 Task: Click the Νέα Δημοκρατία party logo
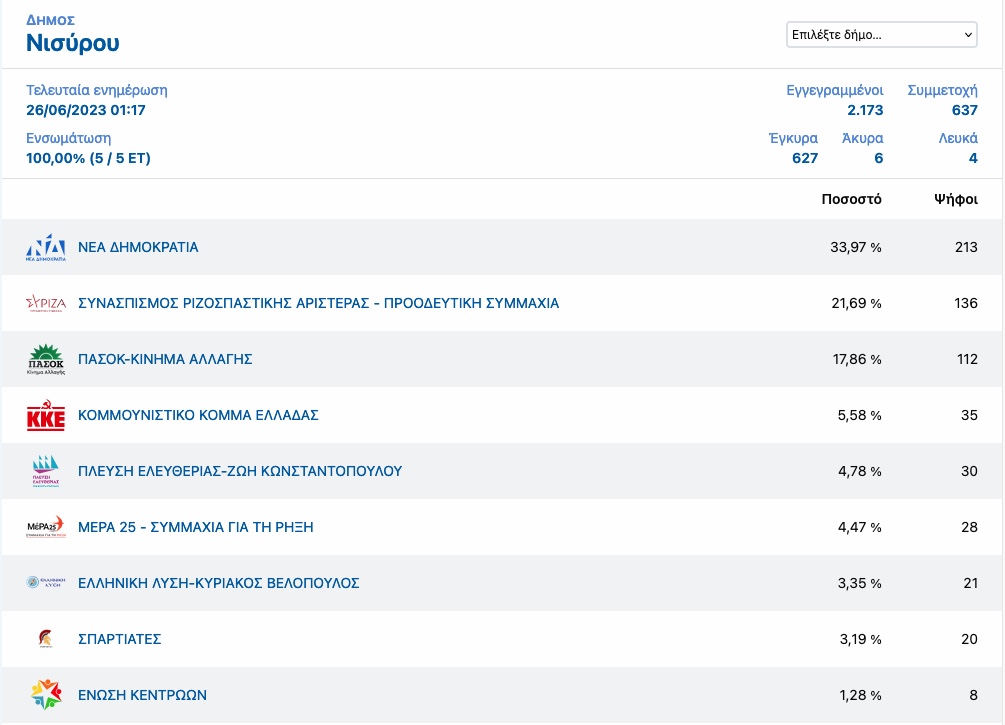(46, 247)
